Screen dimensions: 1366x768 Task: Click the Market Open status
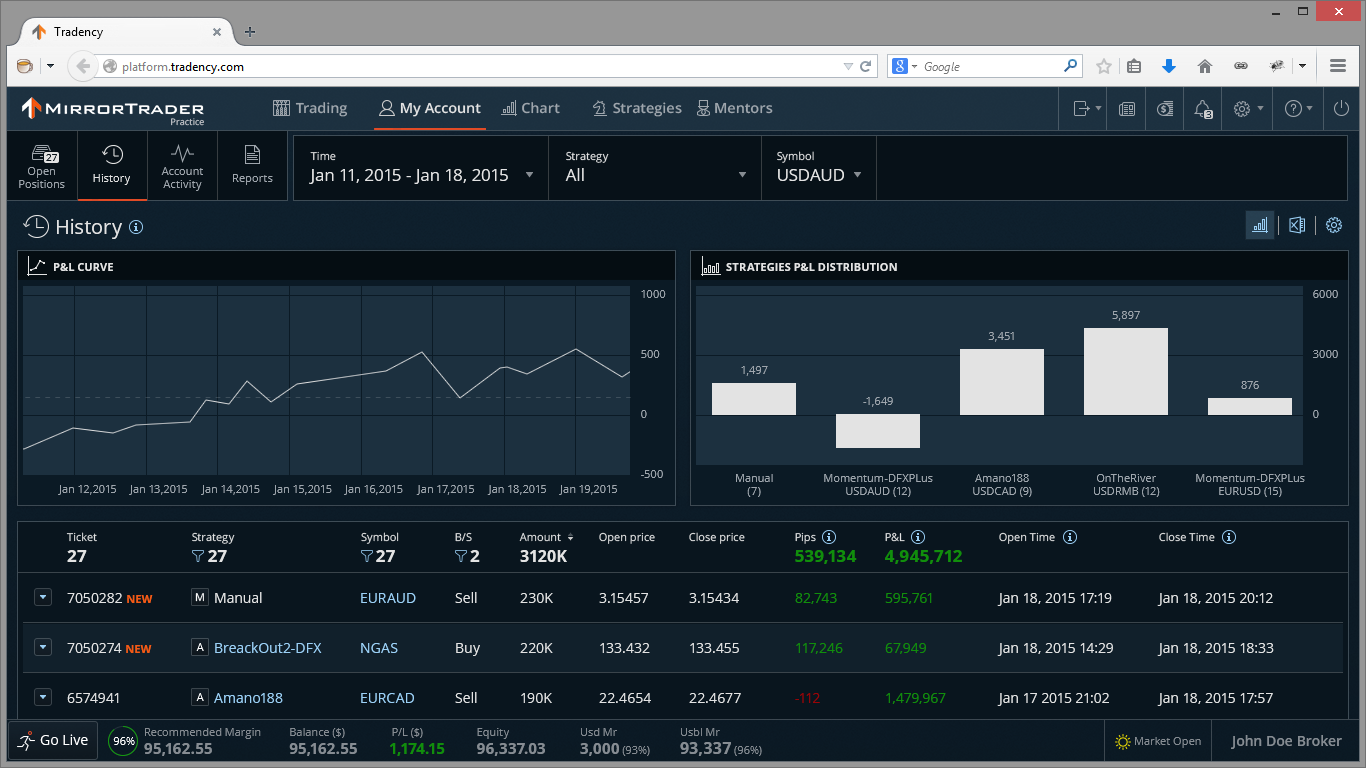(x=1159, y=741)
